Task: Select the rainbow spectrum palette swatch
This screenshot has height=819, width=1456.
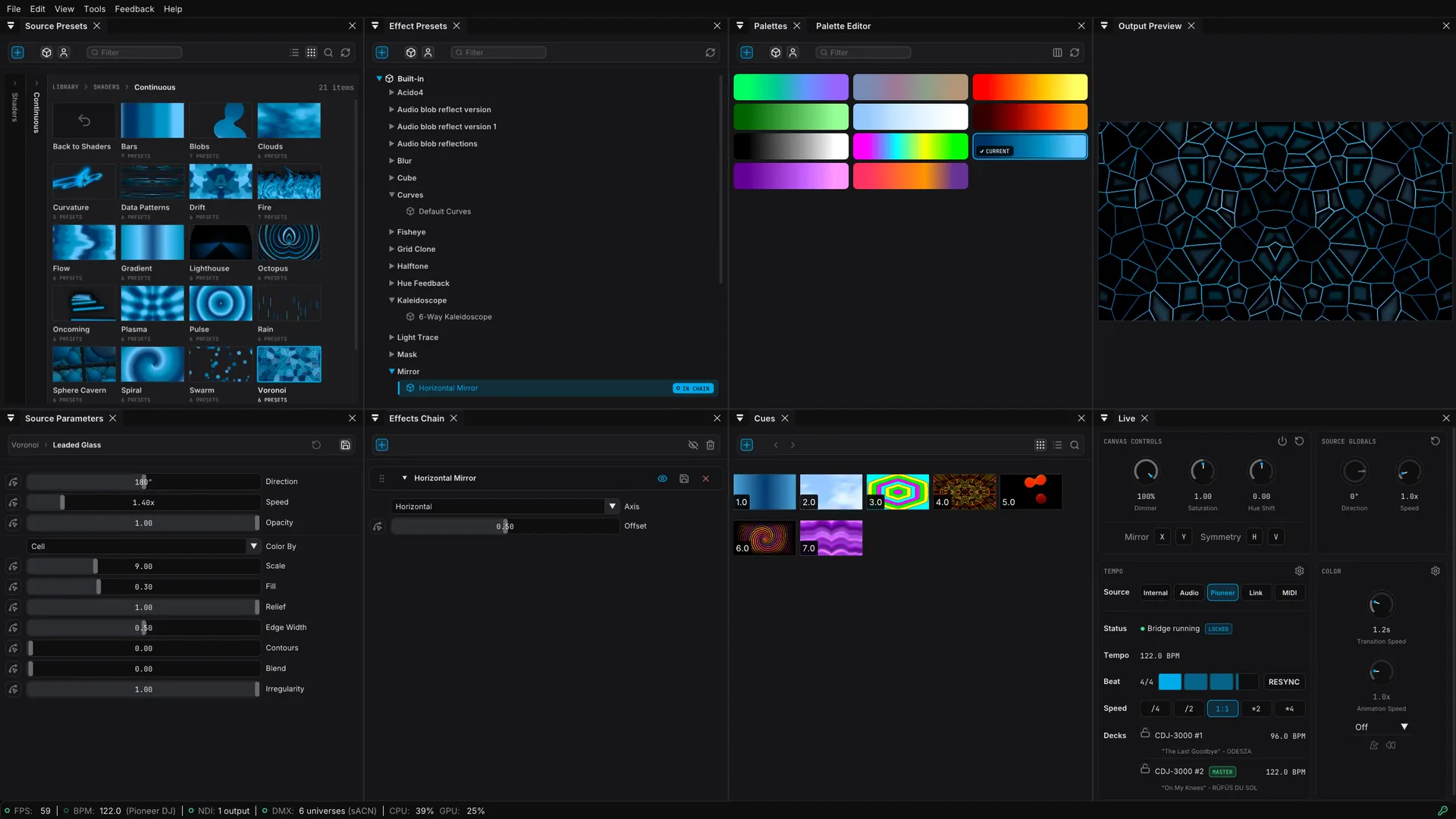Action: [x=910, y=146]
